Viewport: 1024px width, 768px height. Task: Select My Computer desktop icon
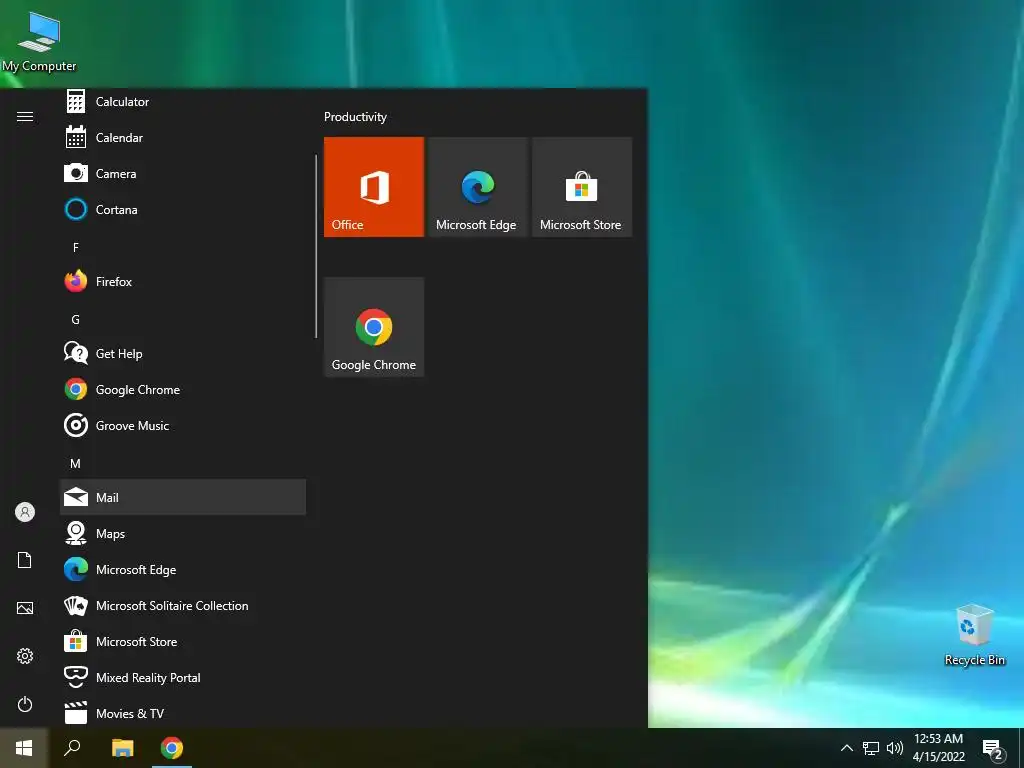(39, 43)
